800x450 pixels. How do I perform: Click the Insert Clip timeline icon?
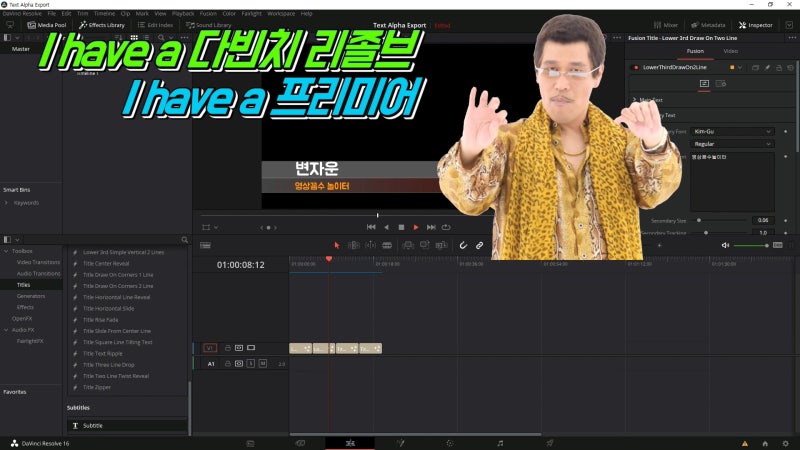[408, 245]
